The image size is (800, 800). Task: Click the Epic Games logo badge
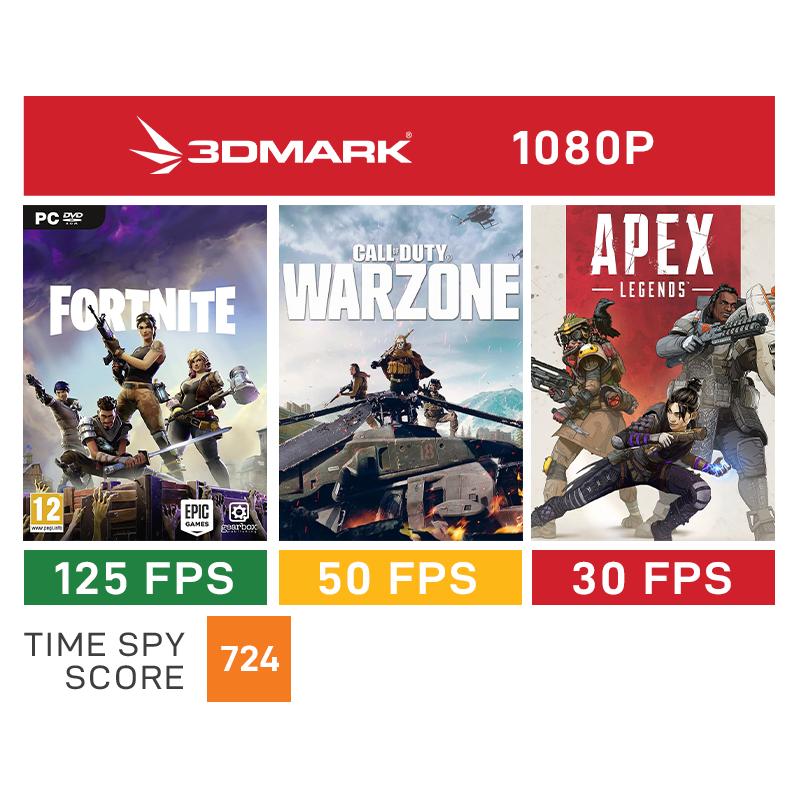click(197, 517)
